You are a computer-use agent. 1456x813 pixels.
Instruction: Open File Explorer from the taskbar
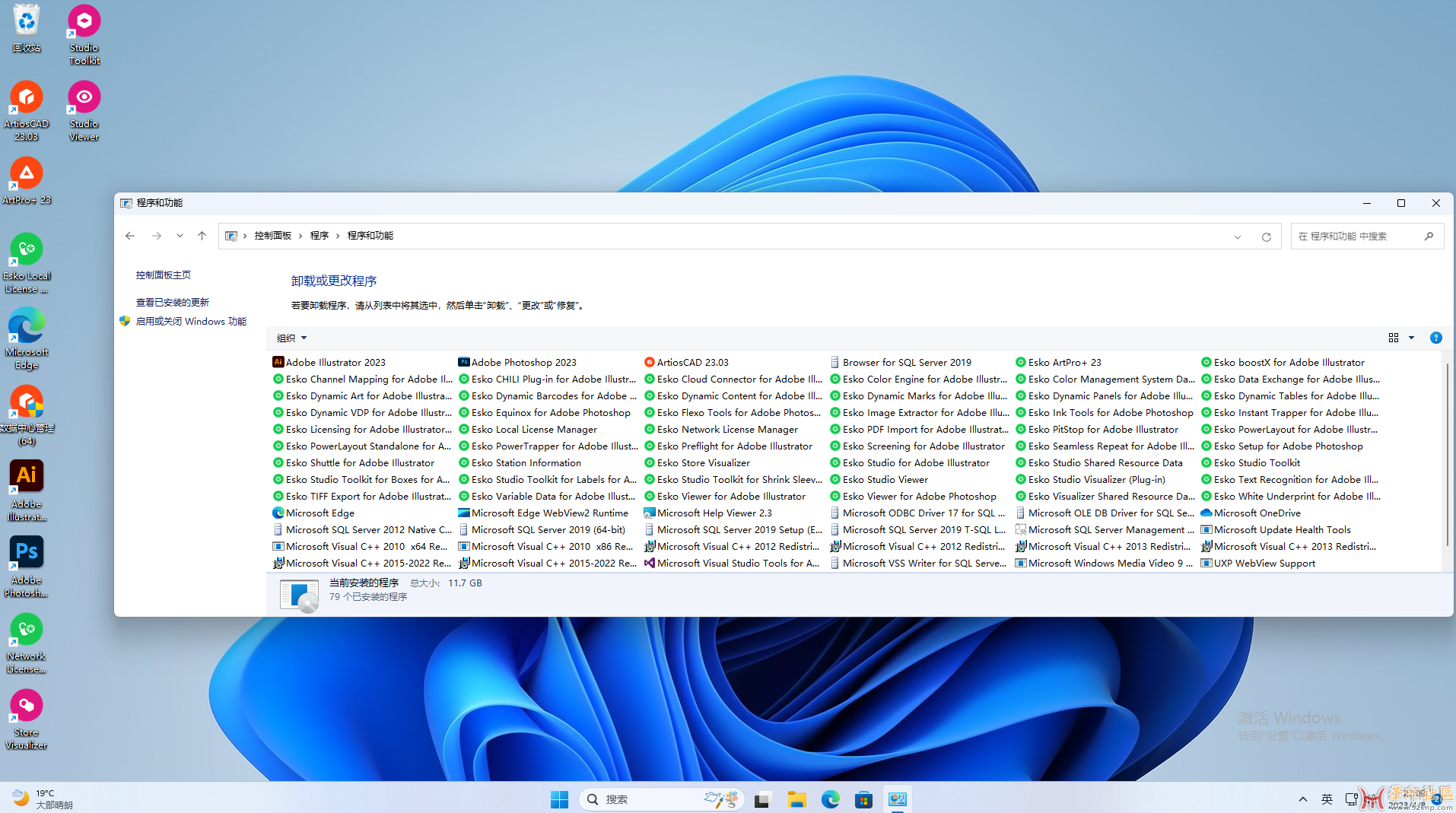(796, 799)
